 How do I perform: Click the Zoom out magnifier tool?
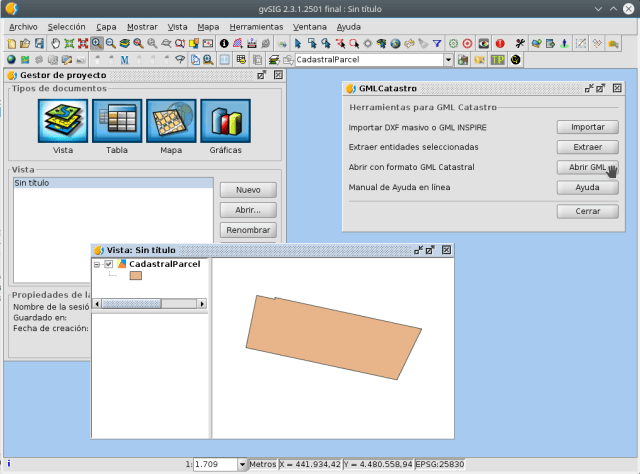pyautogui.click(x=110, y=44)
